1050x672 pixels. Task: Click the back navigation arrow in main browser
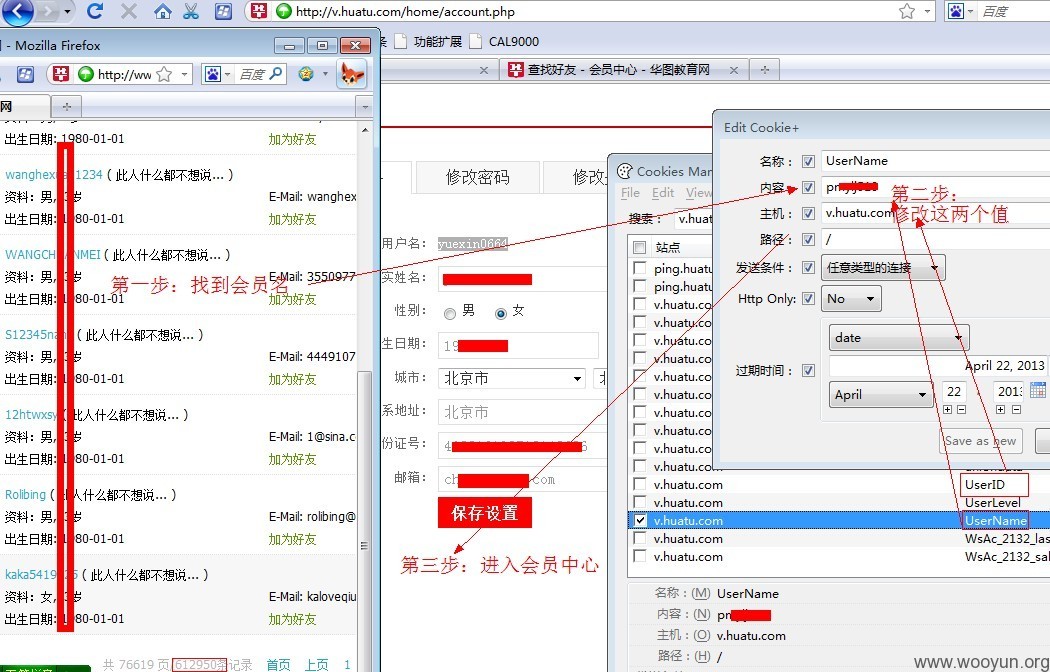17,11
